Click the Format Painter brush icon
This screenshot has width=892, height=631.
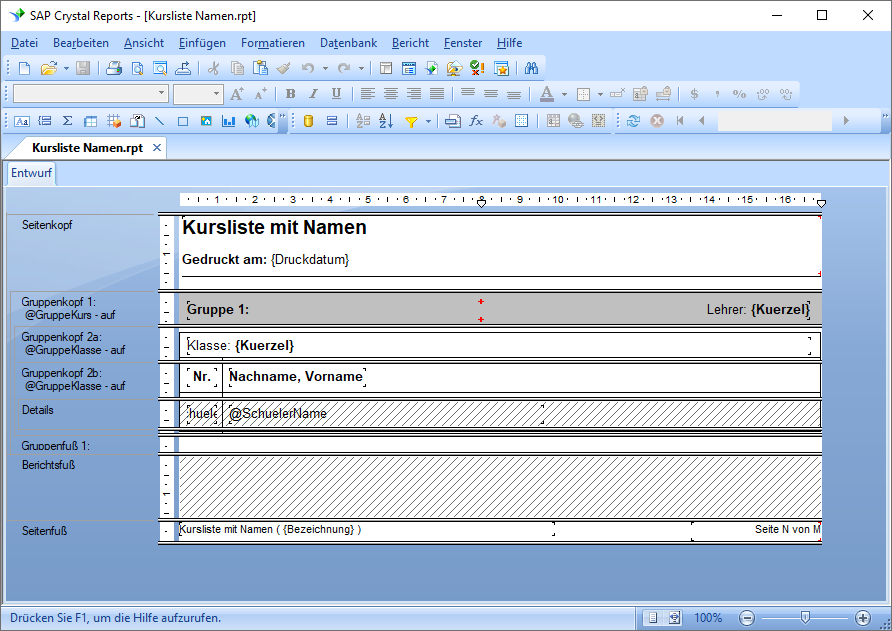(x=283, y=69)
